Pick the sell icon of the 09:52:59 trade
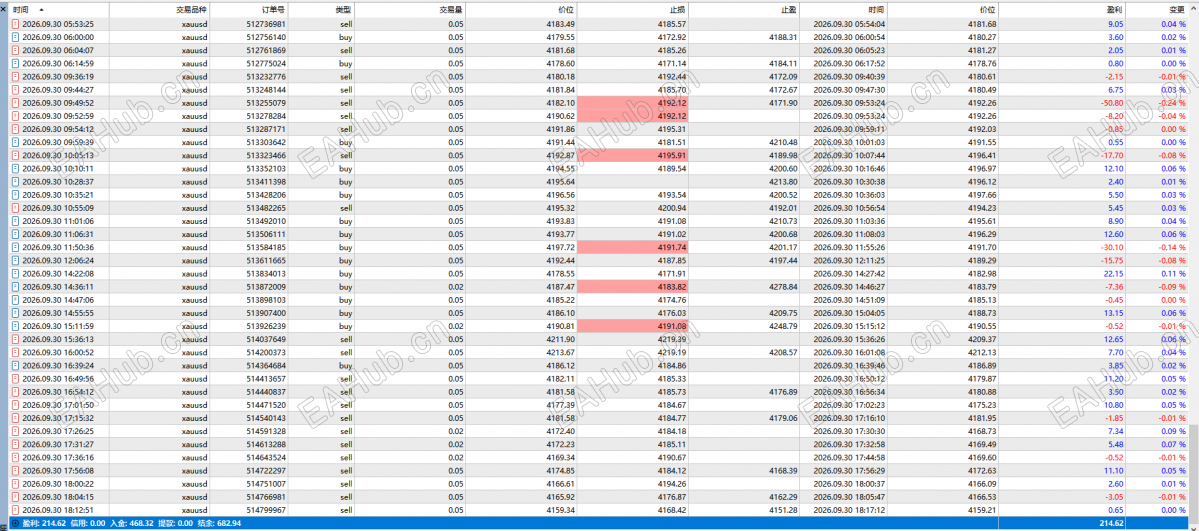1199x531 pixels. pos(16,116)
